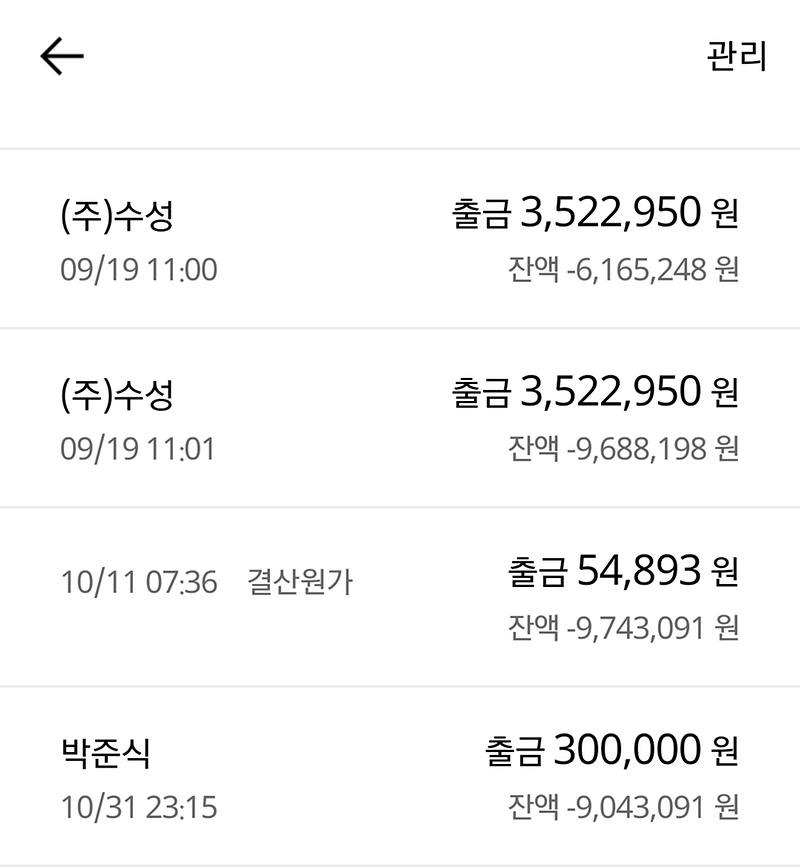Select the (주)수성 name at 09/19 11:00
The width and height of the screenshot is (800, 868).
tap(117, 216)
